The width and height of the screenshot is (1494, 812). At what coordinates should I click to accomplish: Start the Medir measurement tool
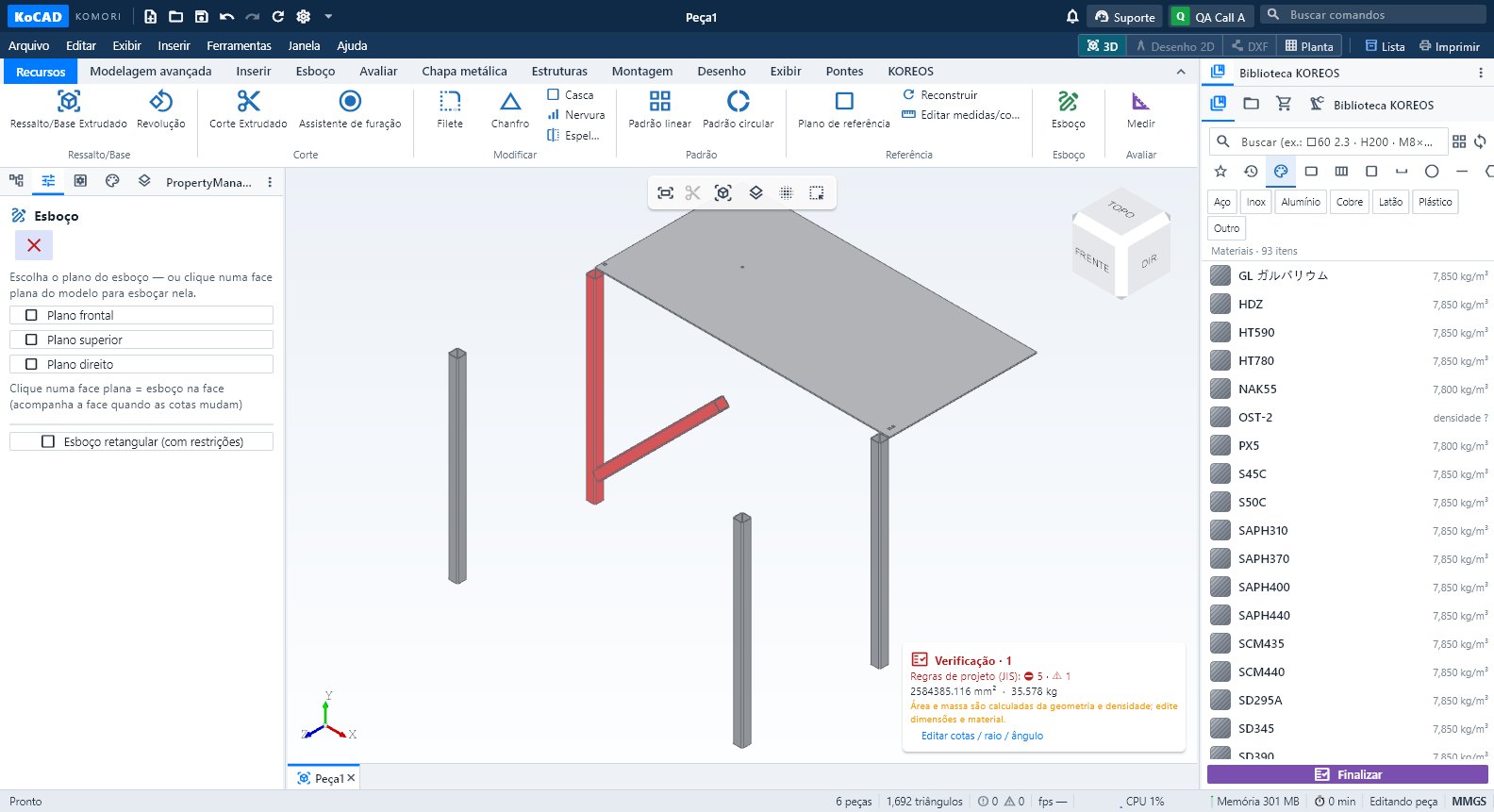(x=1140, y=109)
